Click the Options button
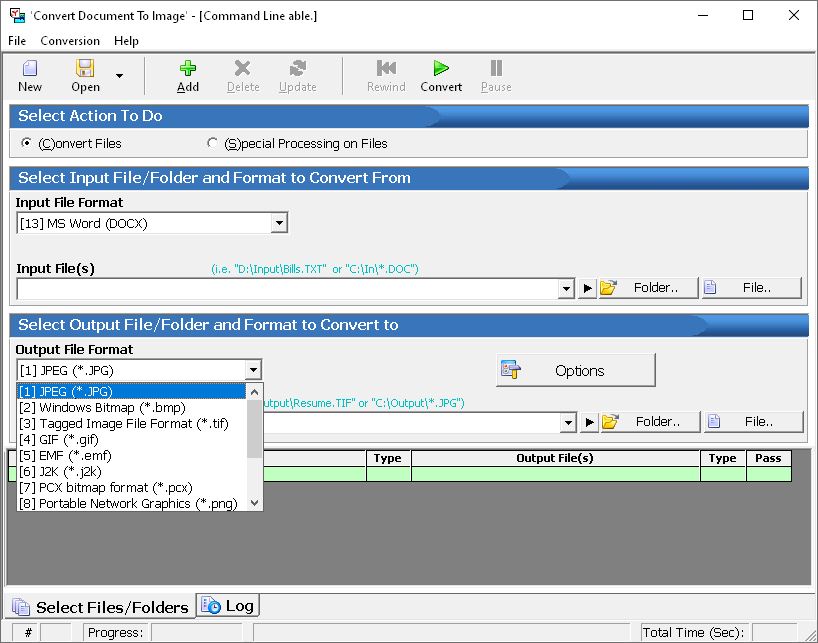 [575, 371]
